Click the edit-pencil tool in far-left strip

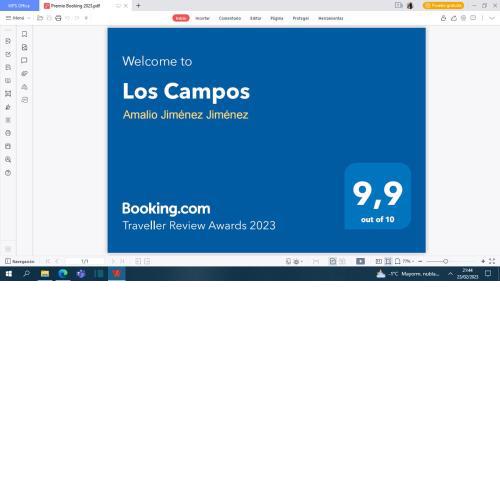click(x=8, y=54)
